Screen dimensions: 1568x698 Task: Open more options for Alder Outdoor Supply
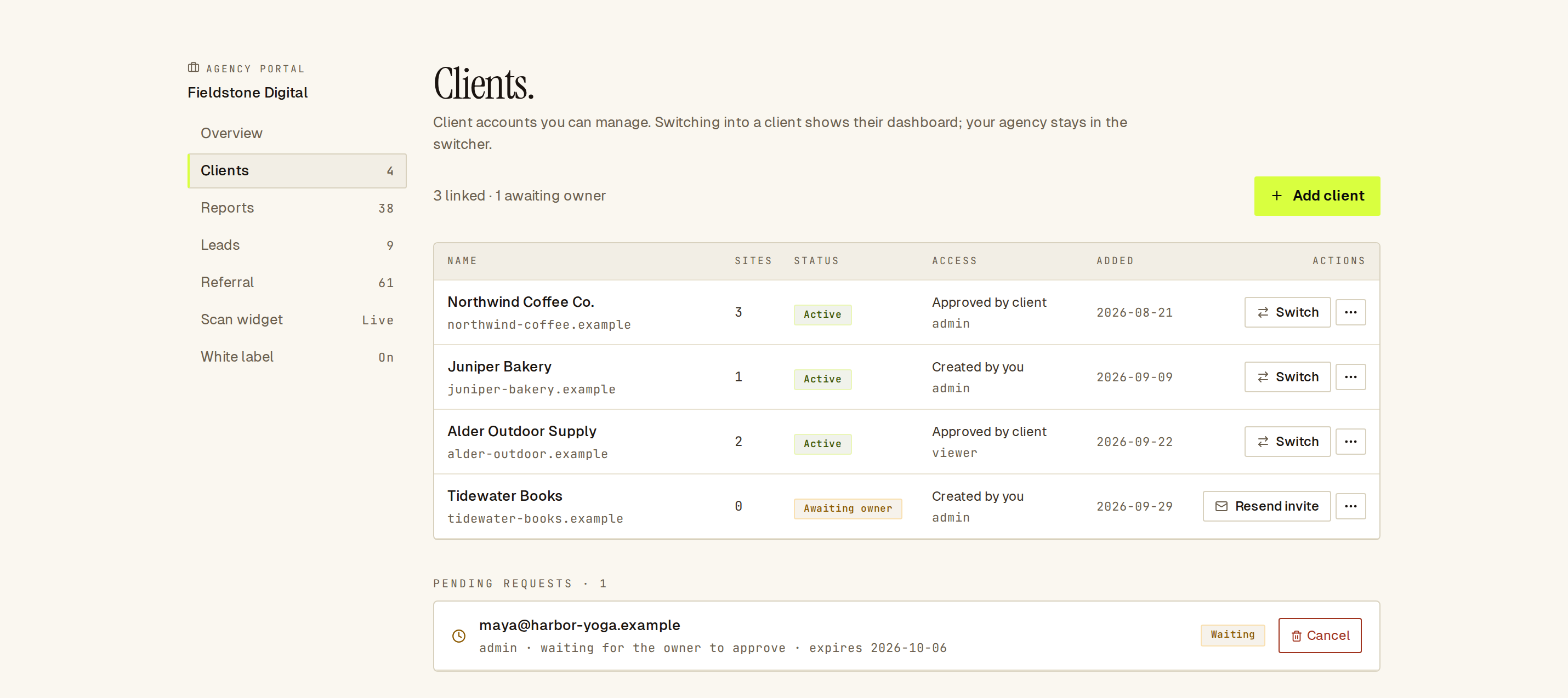click(1351, 442)
